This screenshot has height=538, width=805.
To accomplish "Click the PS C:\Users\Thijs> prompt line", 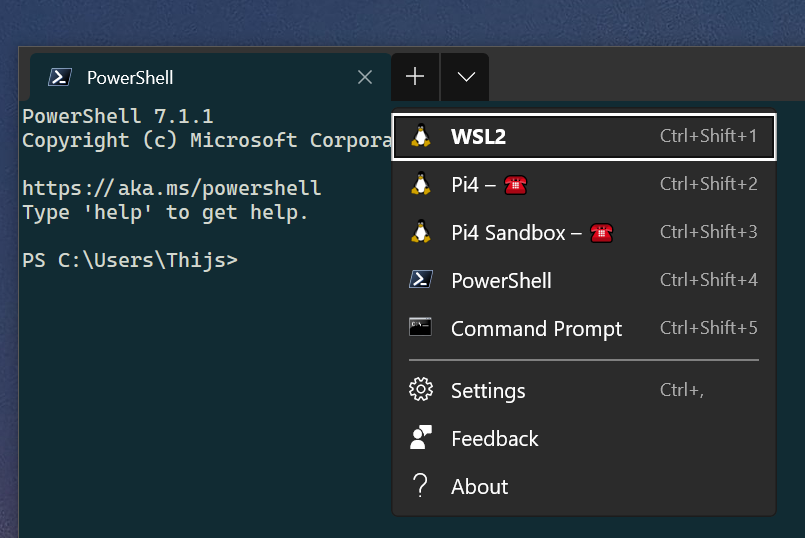I will click(x=130, y=260).
